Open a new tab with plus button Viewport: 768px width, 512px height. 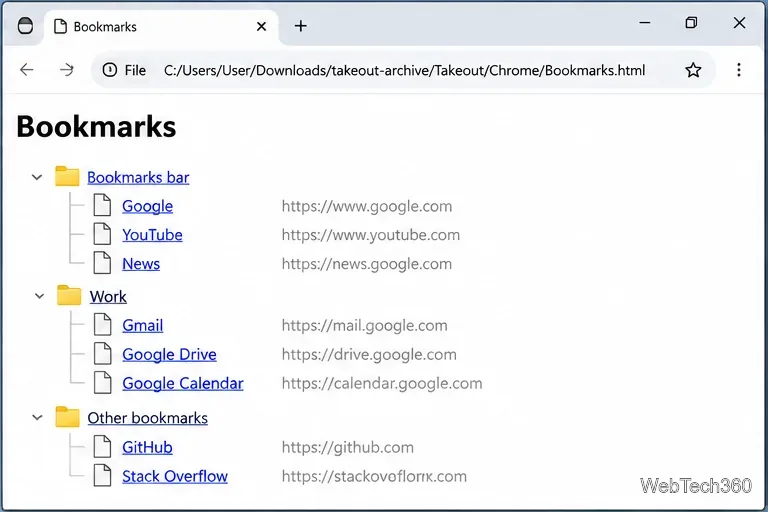point(301,26)
